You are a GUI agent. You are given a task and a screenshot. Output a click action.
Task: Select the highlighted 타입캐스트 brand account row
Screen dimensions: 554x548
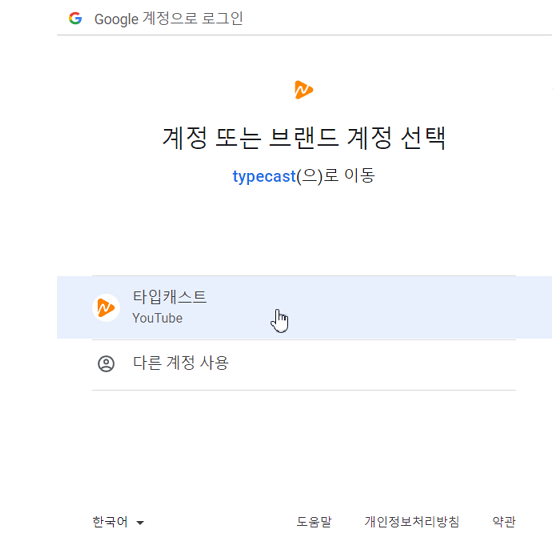point(304,307)
